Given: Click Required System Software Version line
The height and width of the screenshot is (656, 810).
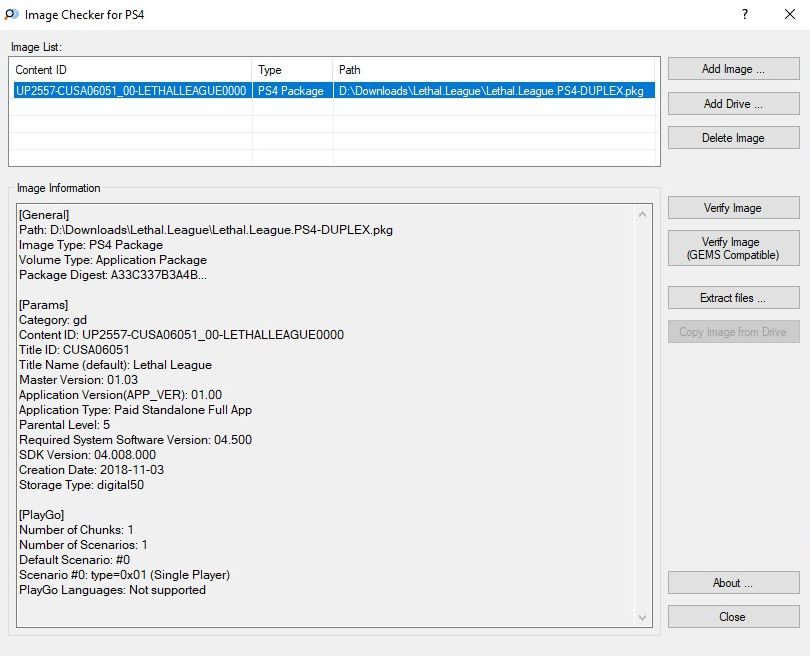Looking at the screenshot, I should [x=135, y=440].
